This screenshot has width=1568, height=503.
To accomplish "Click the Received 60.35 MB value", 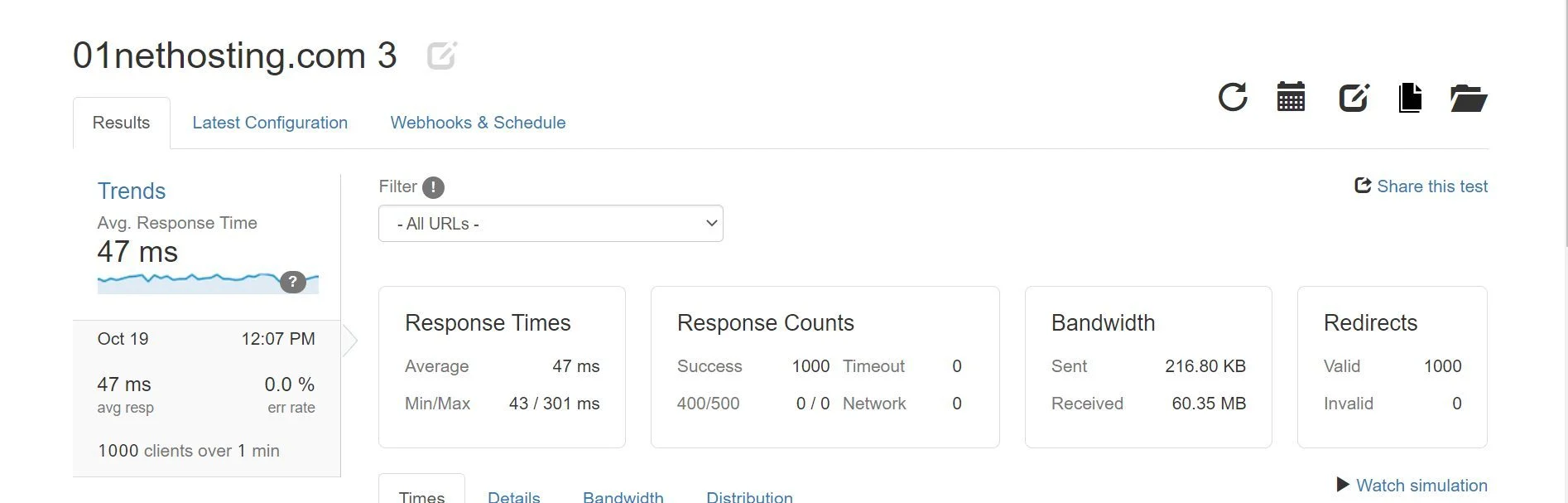I will click(x=1209, y=404).
